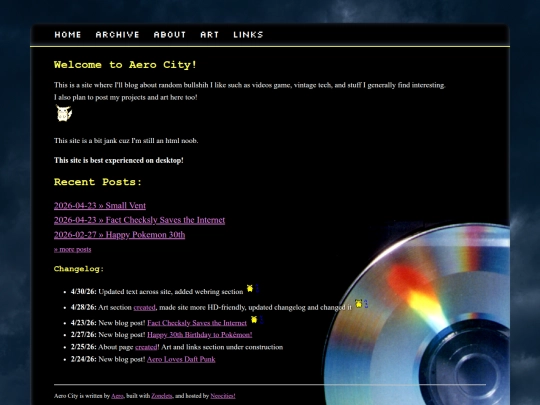Open Fact Checksly link in the changelog

coord(197,323)
